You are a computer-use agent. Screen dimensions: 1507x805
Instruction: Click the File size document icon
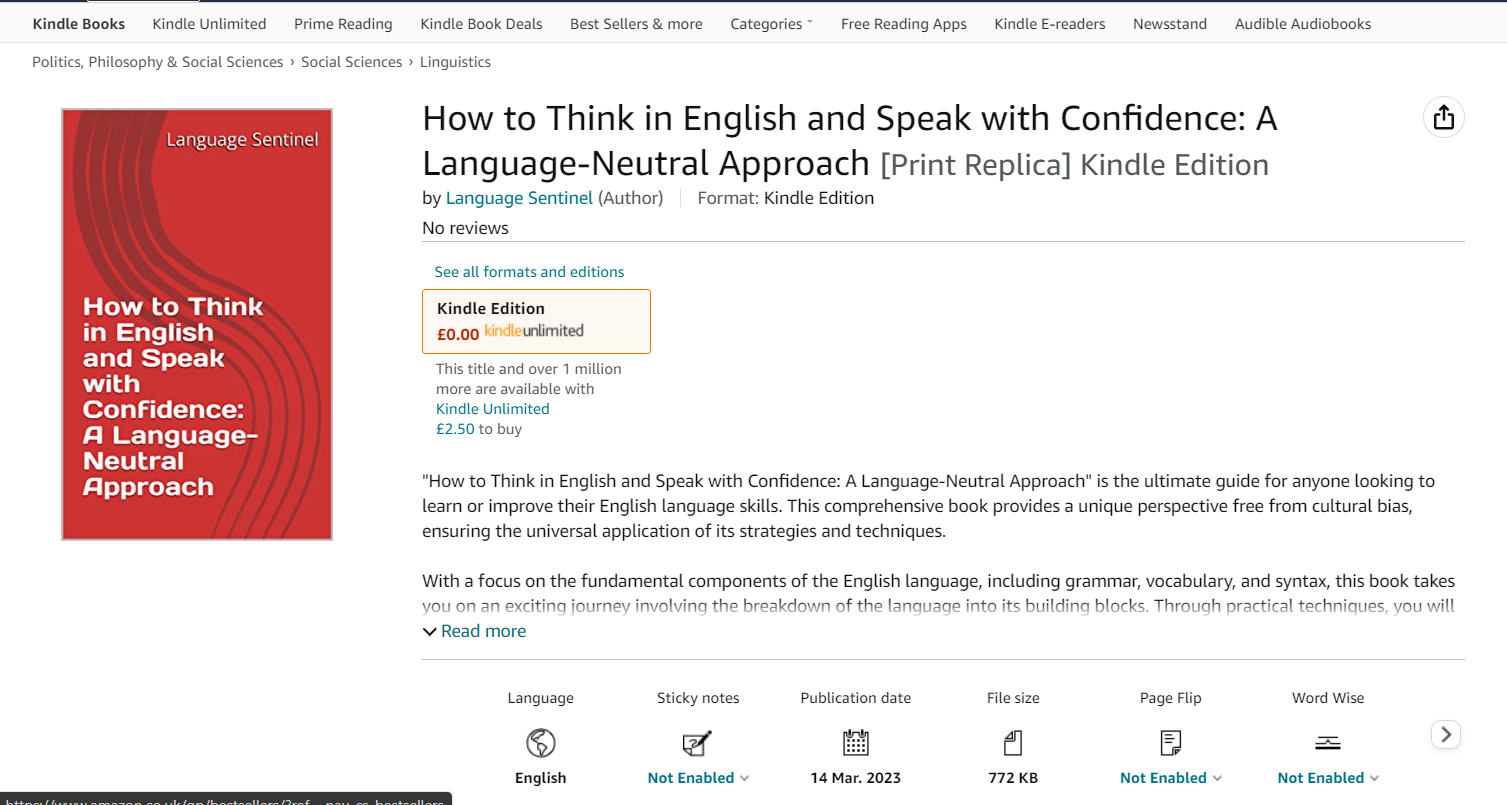[x=1013, y=743]
